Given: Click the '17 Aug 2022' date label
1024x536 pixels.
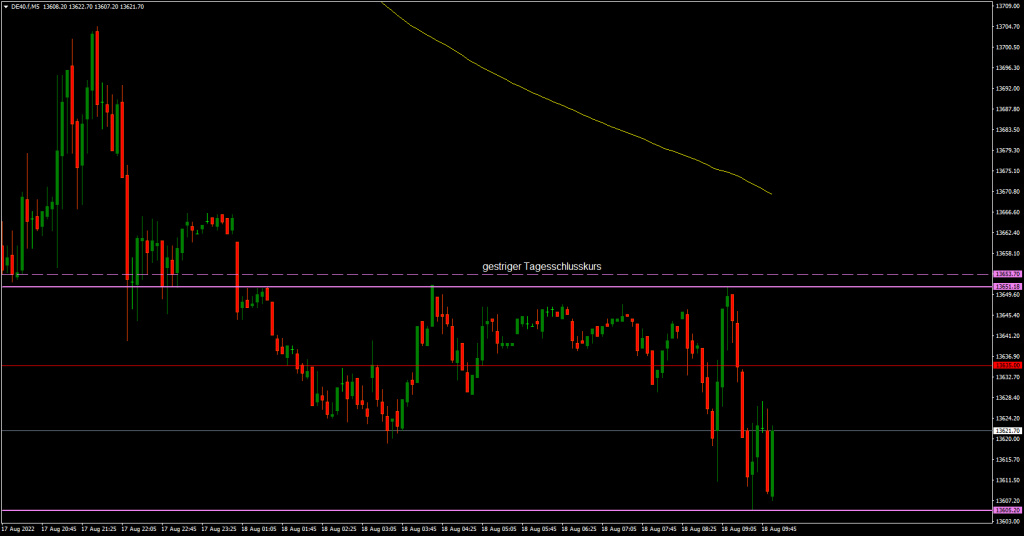Looking at the screenshot, I should point(19,528).
